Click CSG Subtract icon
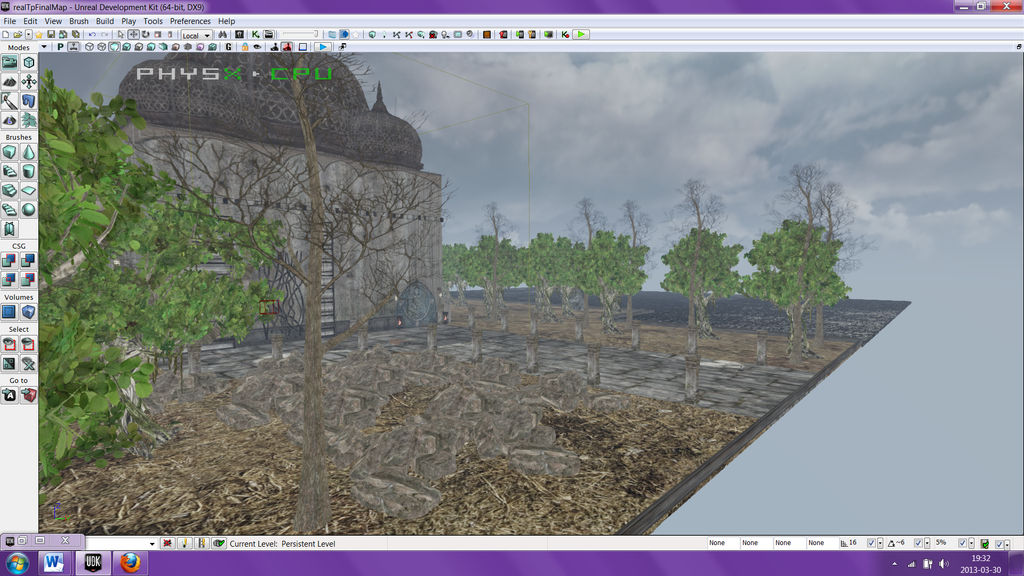1024x576 pixels. [29, 261]
